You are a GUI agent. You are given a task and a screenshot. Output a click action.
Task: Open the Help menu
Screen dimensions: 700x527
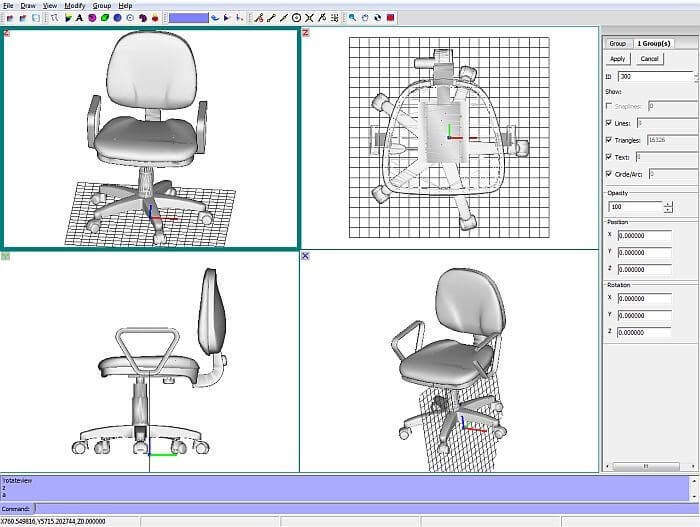[125, 6]
